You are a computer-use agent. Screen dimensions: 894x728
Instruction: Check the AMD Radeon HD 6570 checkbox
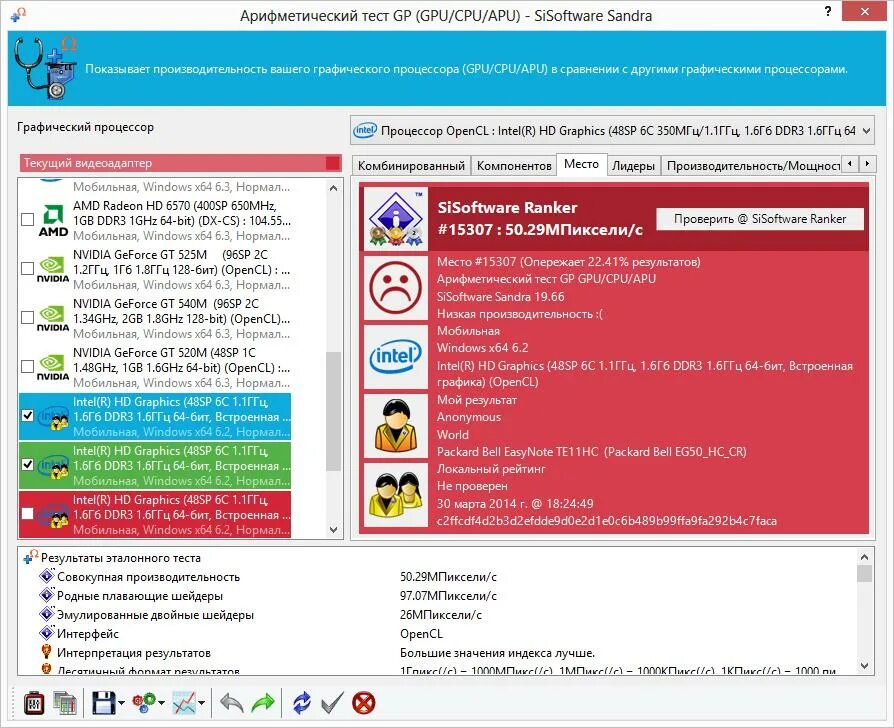click(x=27, y=219)
